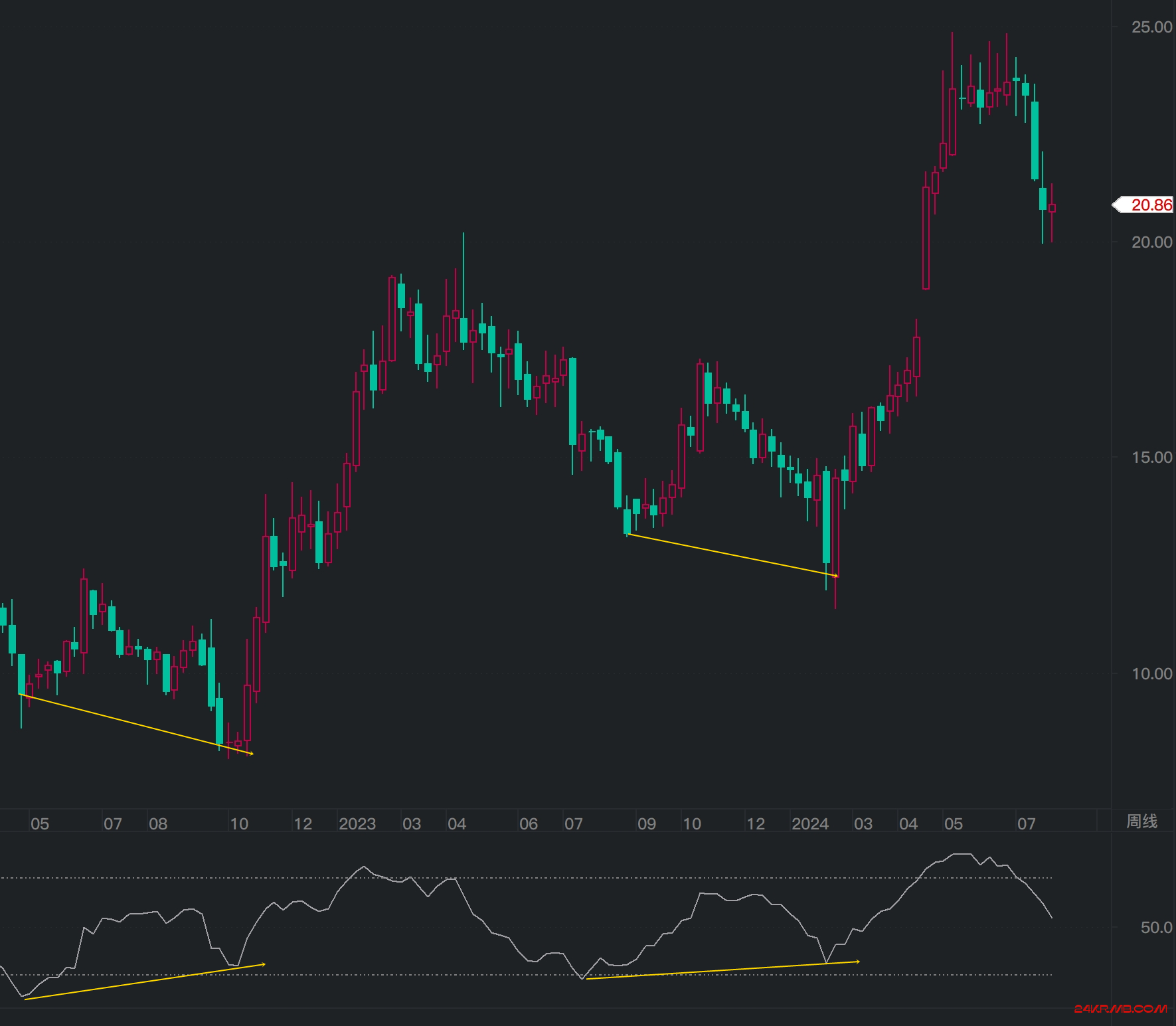Viewport: 1176px width, 1026px height.
Task: Click the 12 label just before 2024
Action: tap(756, 824)
